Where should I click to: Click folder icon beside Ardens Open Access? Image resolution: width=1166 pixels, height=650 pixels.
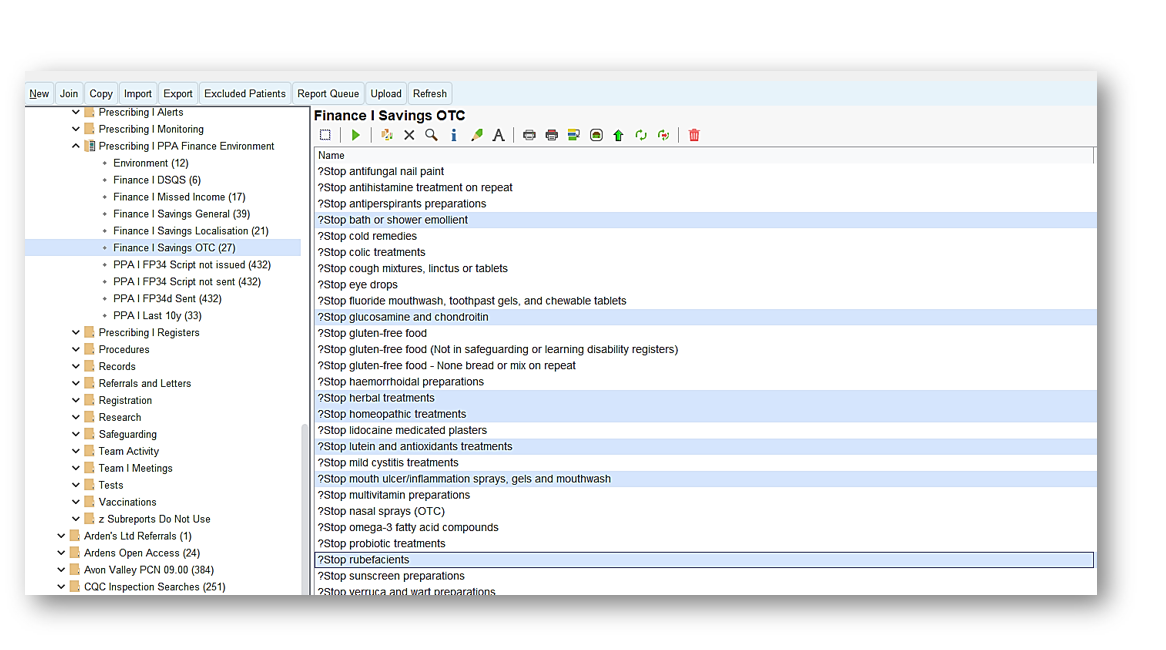(74, 553)
